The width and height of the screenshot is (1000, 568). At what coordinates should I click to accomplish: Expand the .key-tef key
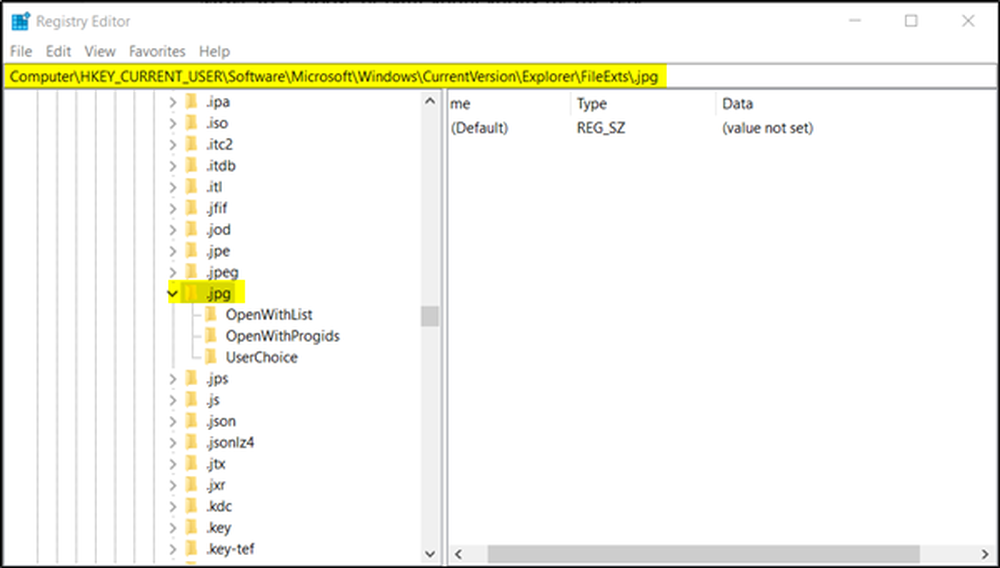[x=173, y=549]
